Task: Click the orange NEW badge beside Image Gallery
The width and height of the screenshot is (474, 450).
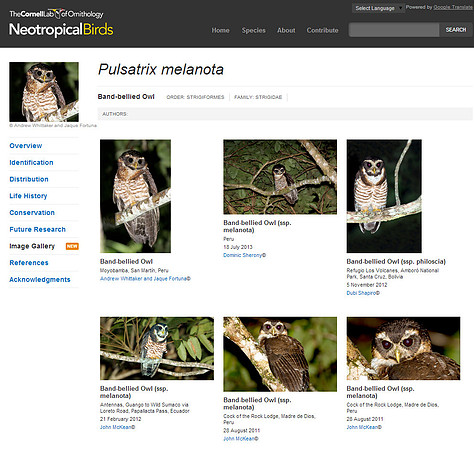Action: point(72,246)
